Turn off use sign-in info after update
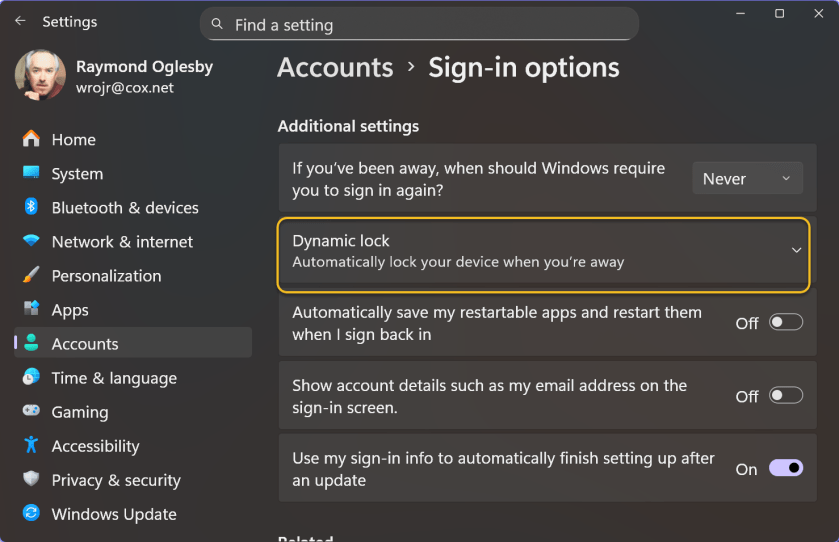The width and height of the screenshot is (839, 542). 785,468
